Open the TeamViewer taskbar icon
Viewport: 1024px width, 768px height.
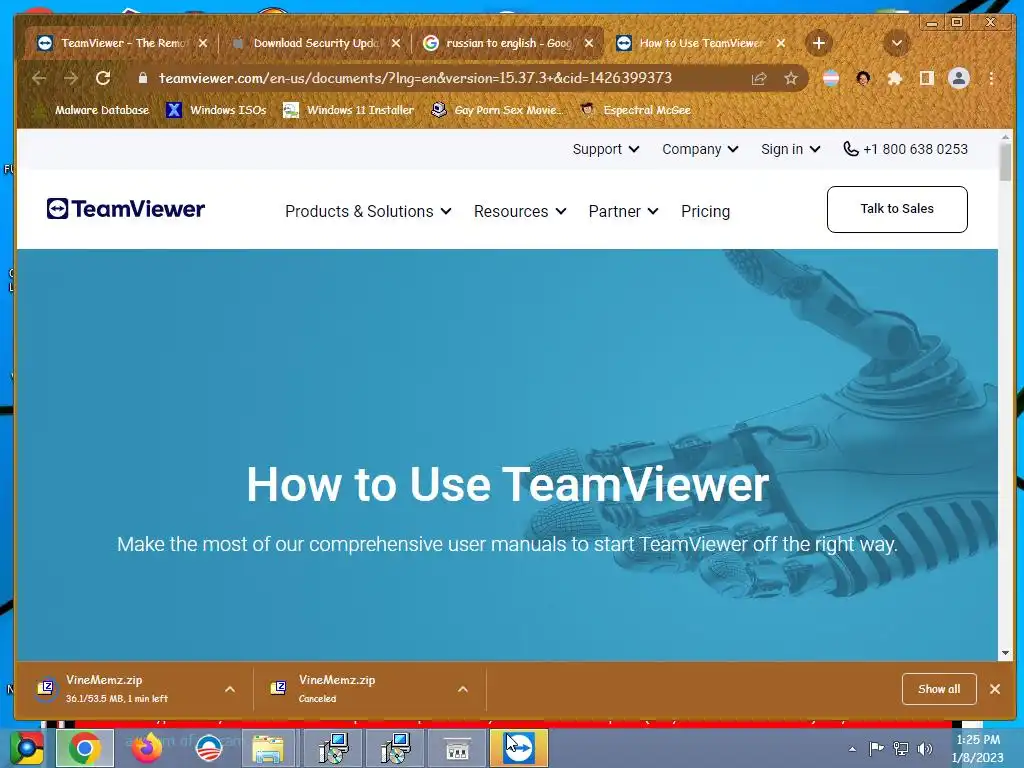pos(519,748)
